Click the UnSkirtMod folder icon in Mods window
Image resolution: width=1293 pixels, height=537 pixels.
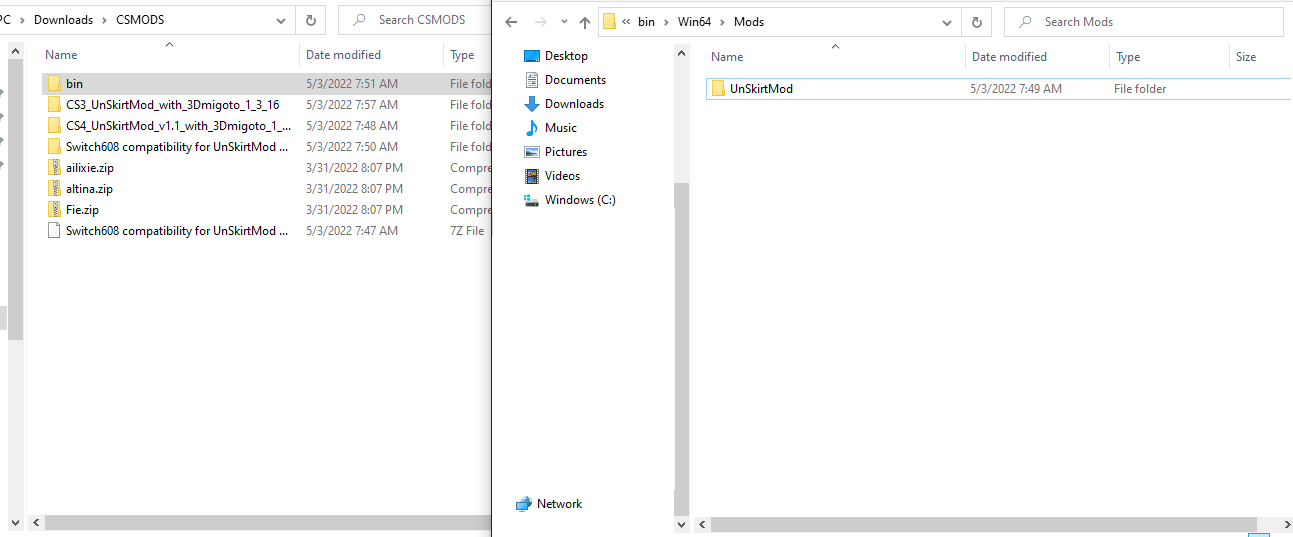tap(718, 89)
